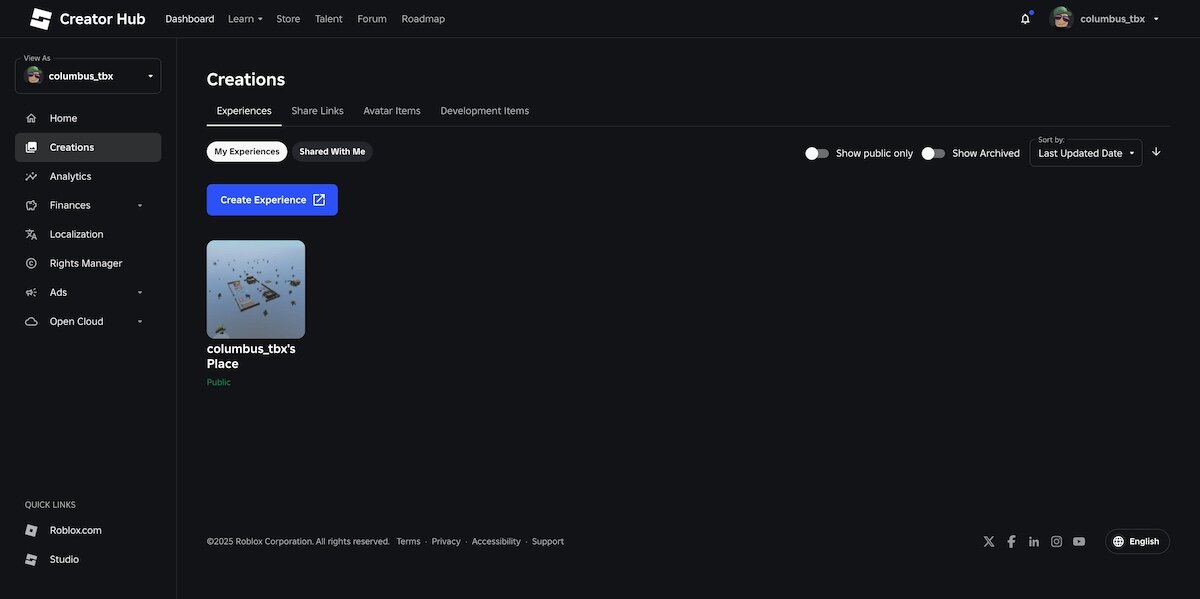Screen dimensions: 1200x599
Task: Open the Development Items tab
Action: click(x=484, y=111)
